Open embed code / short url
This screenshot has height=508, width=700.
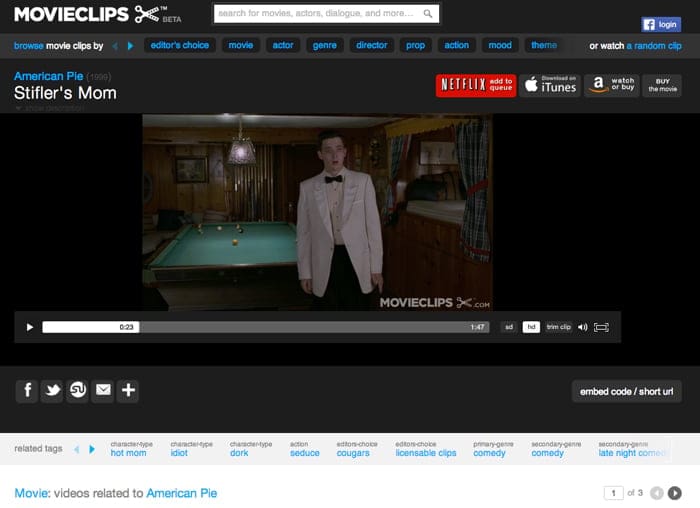coord(627,391)
